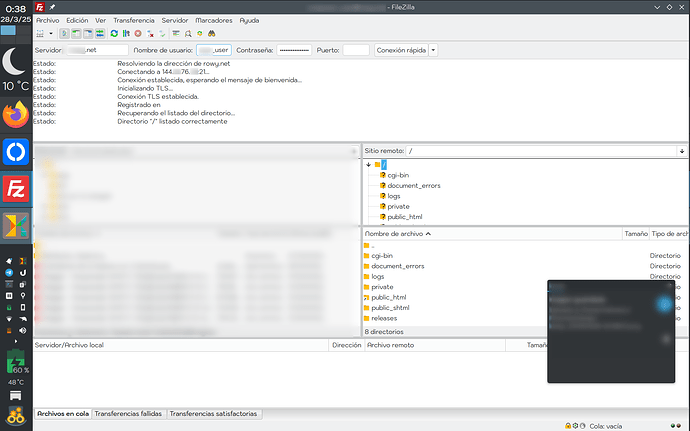Viewport: 690px width, 431px height.
Task: Click the red cancel operation icon
Action: coord(138,33)
